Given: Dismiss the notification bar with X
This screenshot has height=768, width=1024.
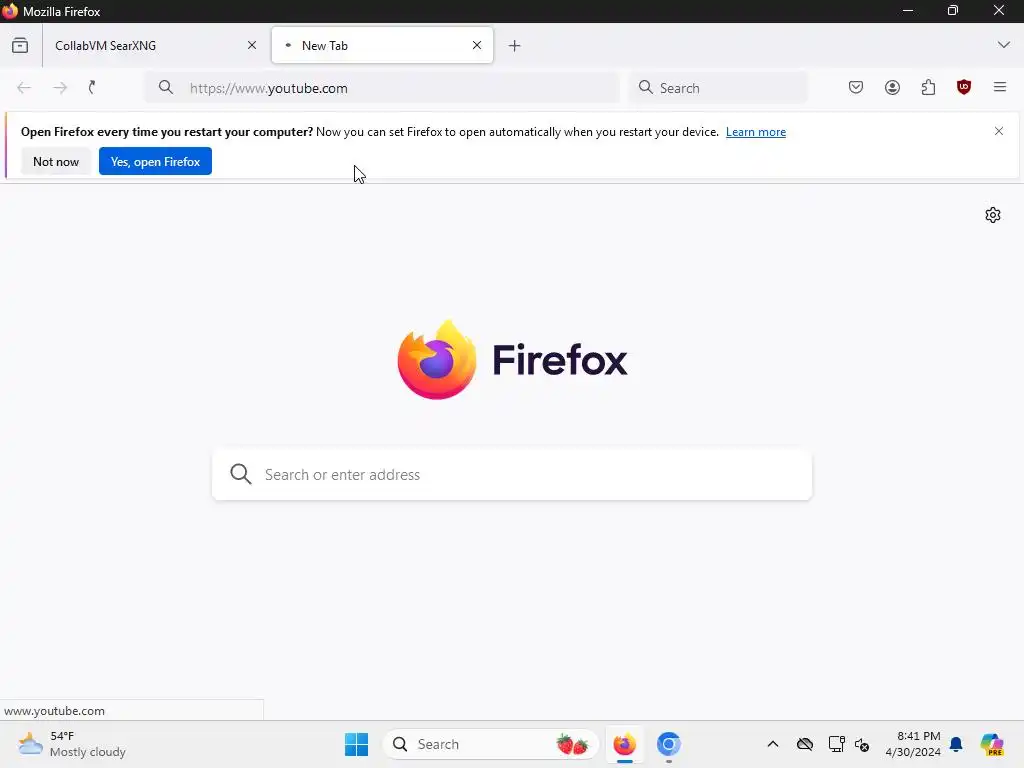Looking at the screenshot, I should point(999,131).
